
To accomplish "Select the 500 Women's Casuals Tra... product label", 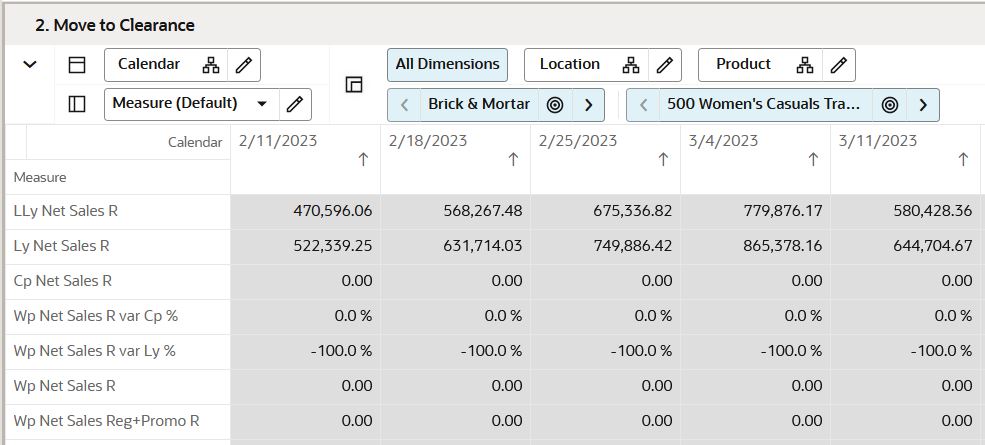I will point(763,104).
